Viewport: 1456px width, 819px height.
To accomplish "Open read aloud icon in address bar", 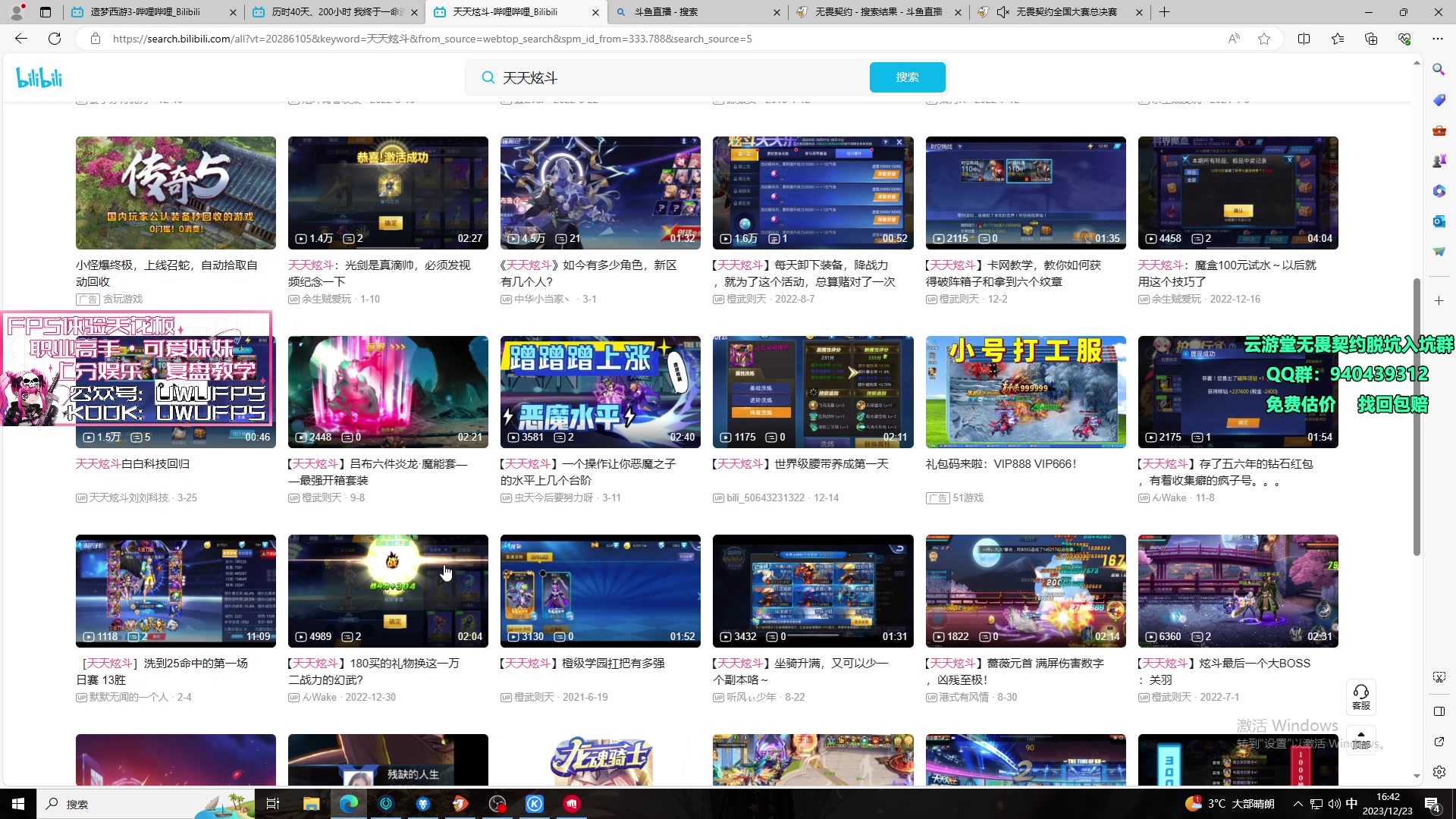I will [1234, 39].
